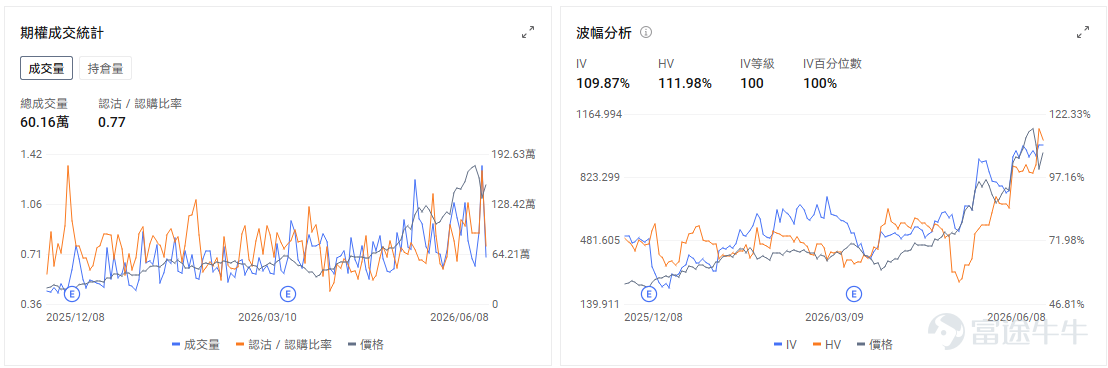
Task: Click the 192.63萬 volume axis label
Action: (514, 154)
